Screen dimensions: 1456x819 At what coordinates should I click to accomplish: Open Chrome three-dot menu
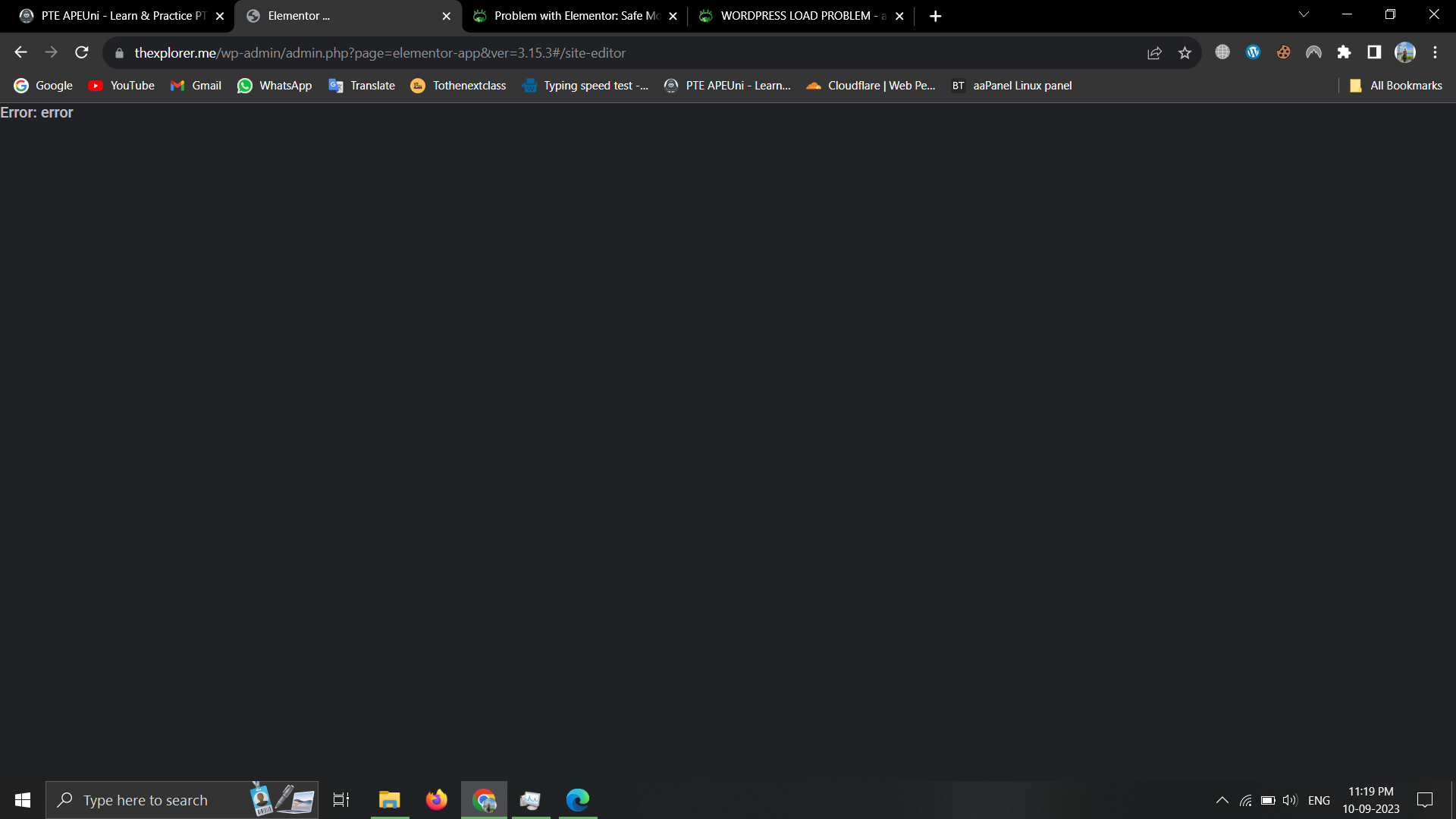tap(1435, 52)
